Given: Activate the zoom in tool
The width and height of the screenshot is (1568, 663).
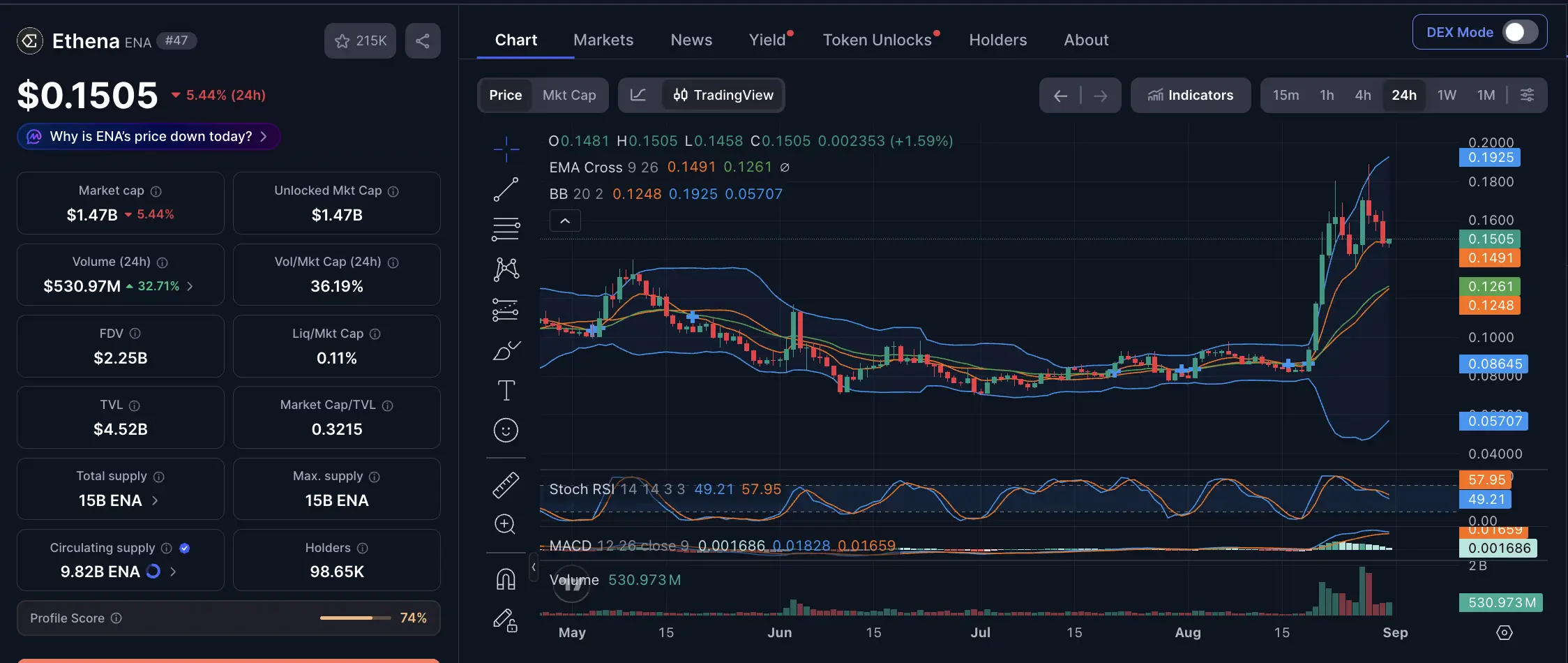Looking at the screenshot, I should click(x=505, y=524).
